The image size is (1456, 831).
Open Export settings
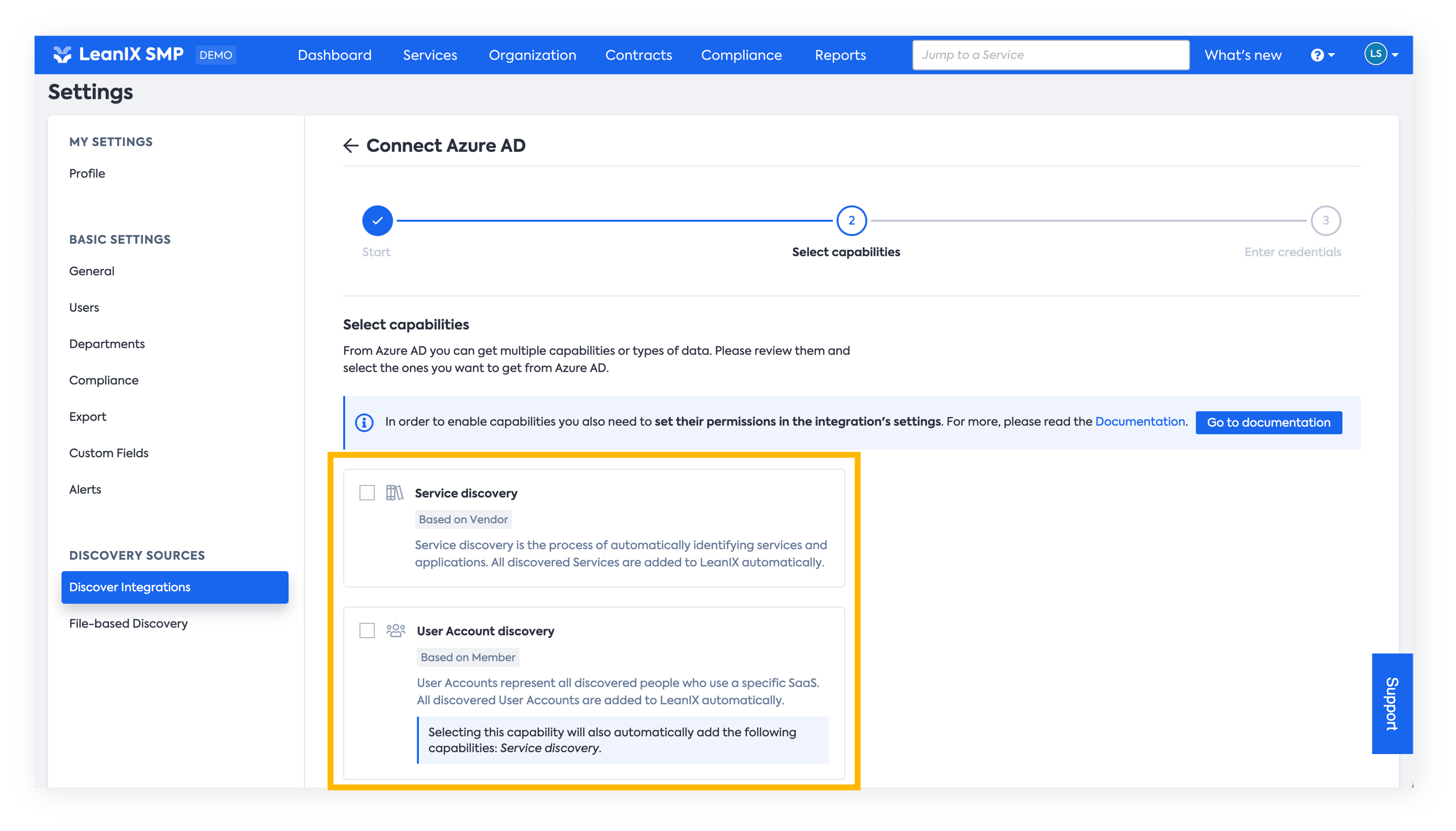87,417
